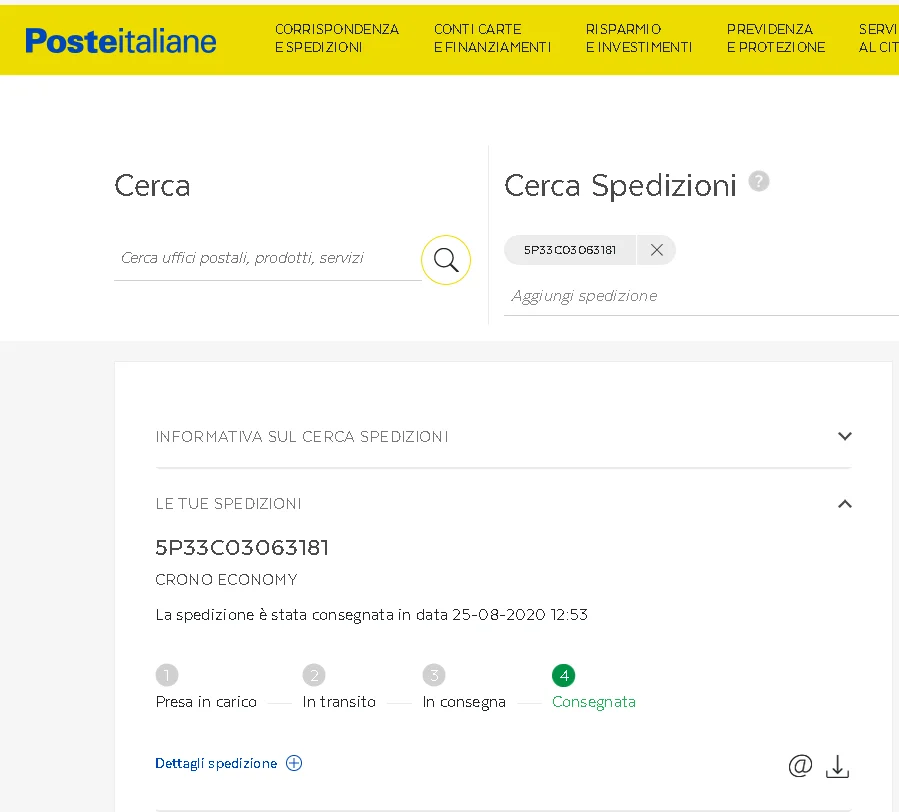
Task: Click the plus icon beside Dettagli spedizione
Action: coord(294,763)
